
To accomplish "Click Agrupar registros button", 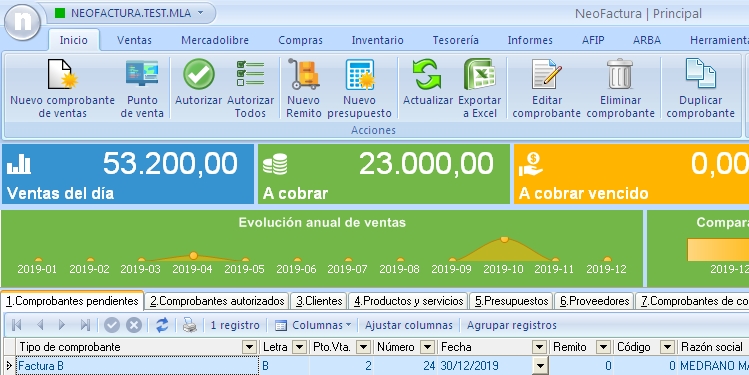I will point(512,325).
